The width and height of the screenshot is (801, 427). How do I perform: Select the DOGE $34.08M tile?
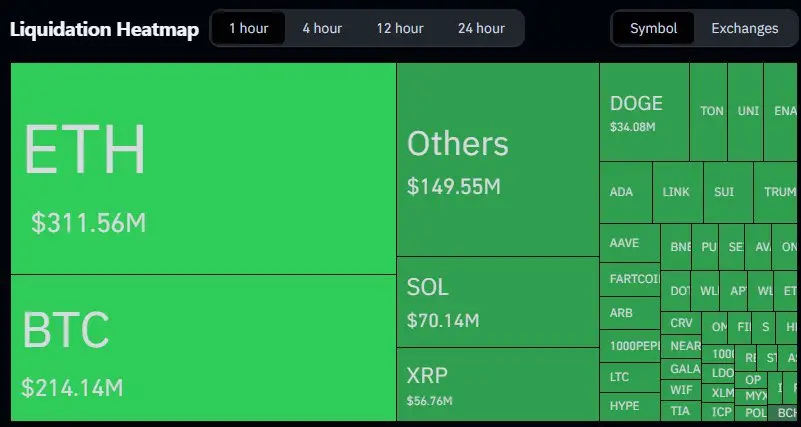click(644, 112)
